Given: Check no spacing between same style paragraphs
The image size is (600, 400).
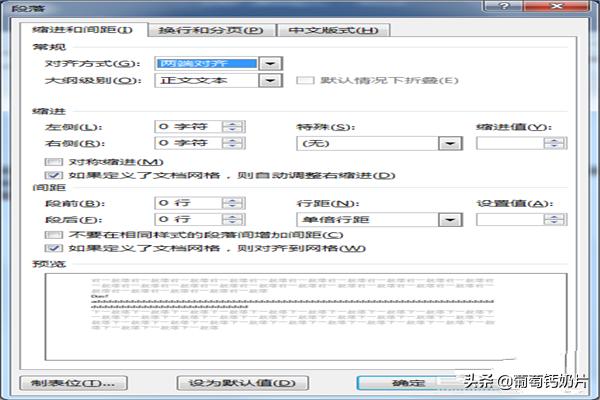Looking at the screenshot, I should [54, 235].
